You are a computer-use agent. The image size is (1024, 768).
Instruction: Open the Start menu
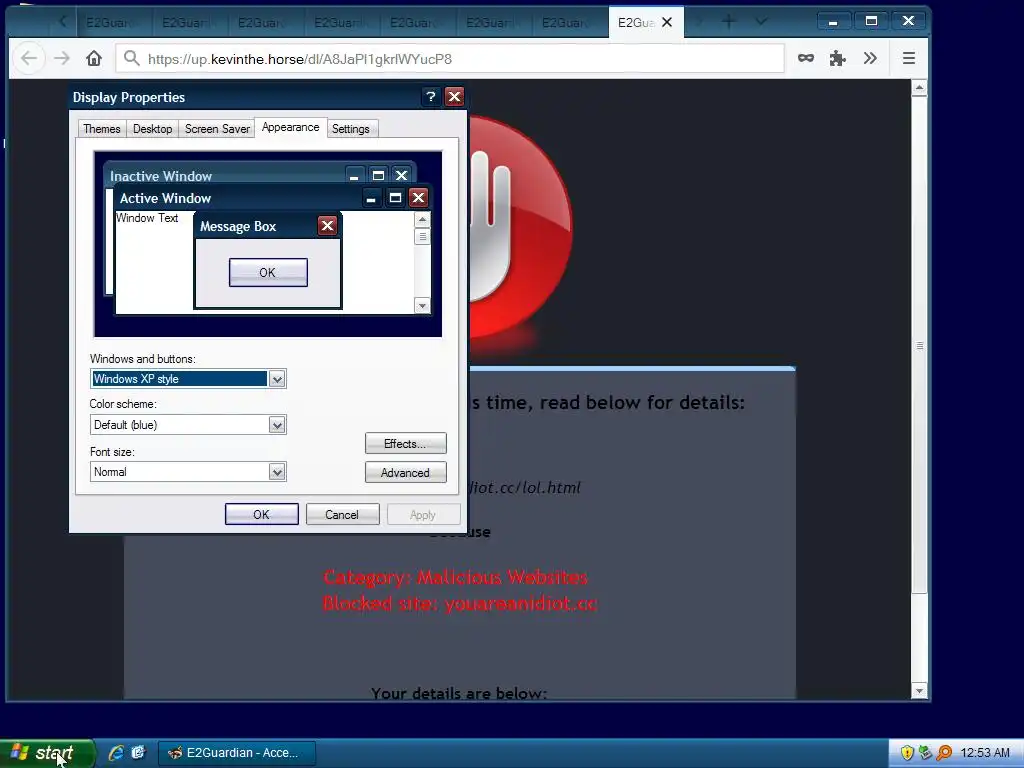coord(47,753)
